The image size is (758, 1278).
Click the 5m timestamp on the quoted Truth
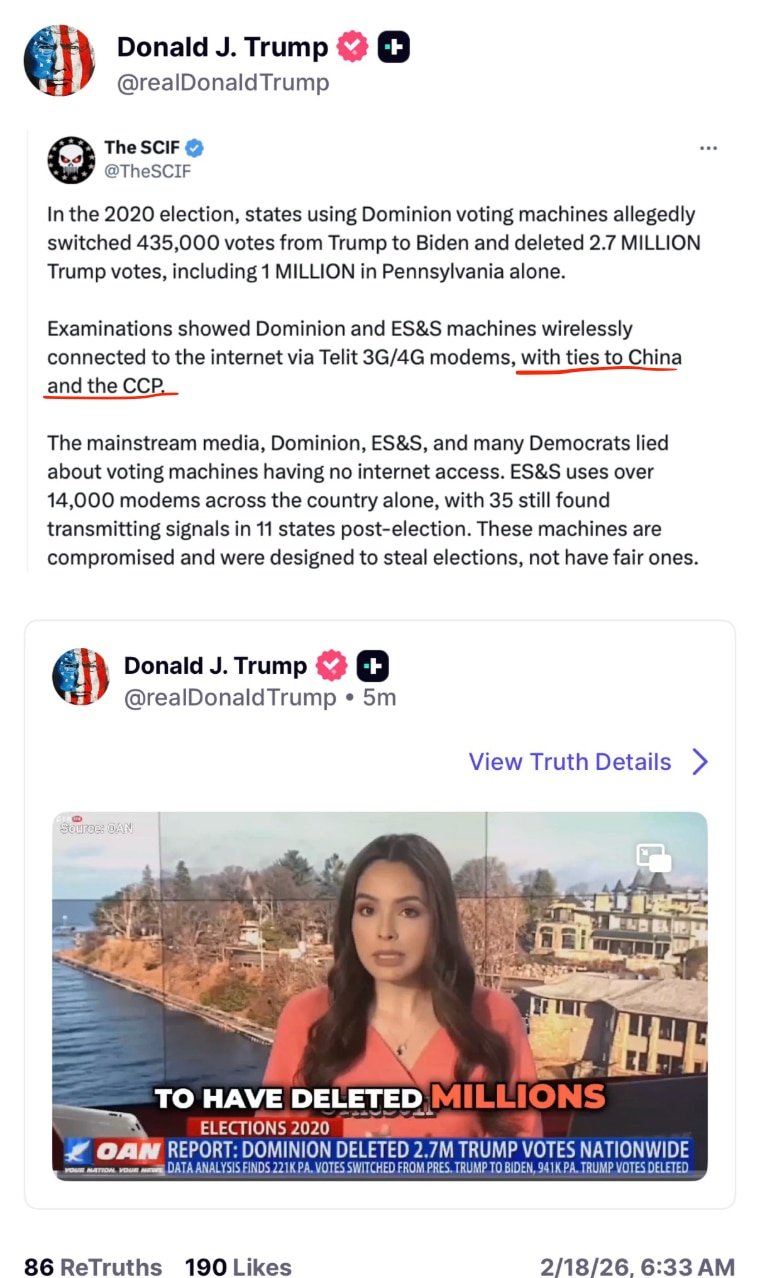click(x=379, y=697)
